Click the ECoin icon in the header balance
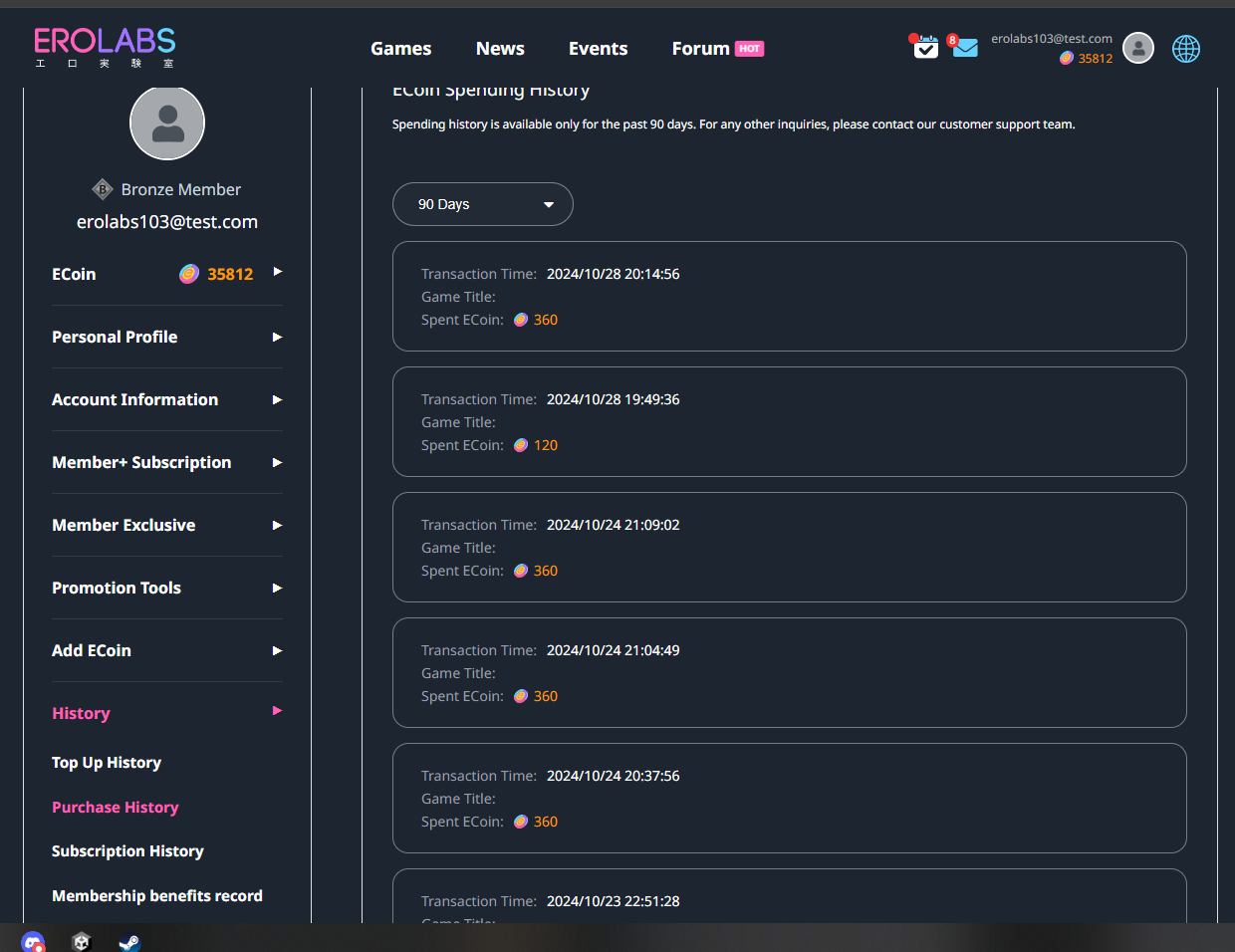This screenshot has width=1235, height=952. click(x=1067, y=59)
